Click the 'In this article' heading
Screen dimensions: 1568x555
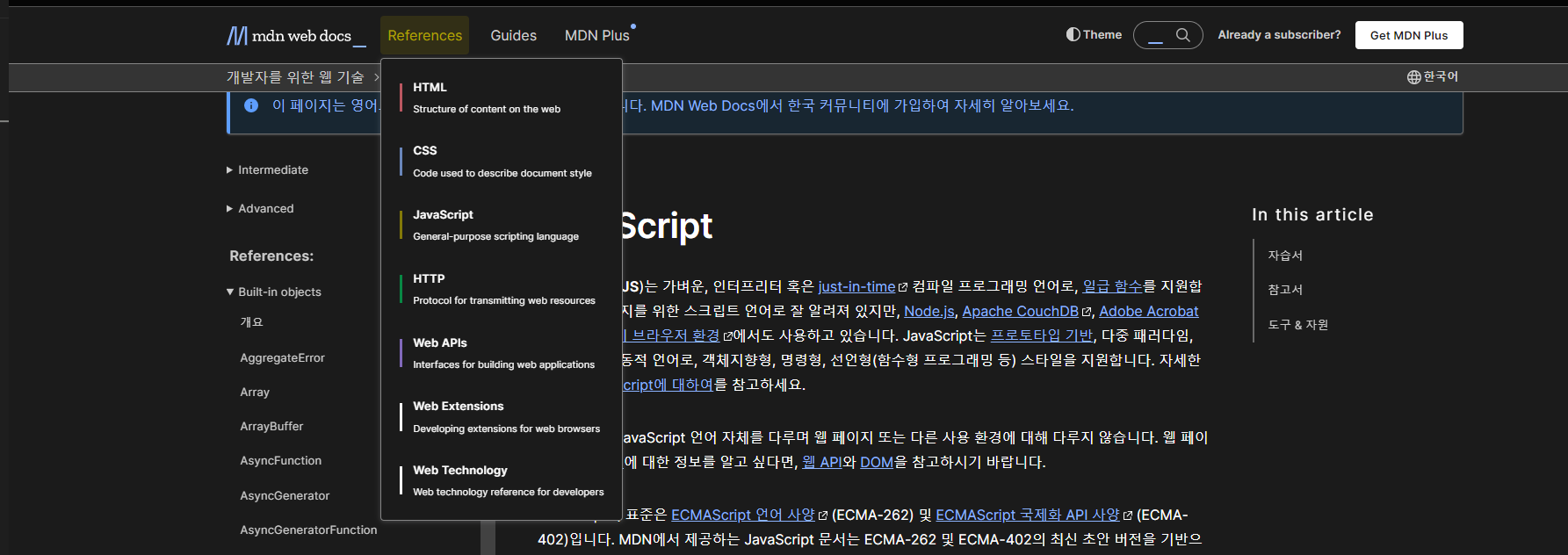coord(1312,215)
